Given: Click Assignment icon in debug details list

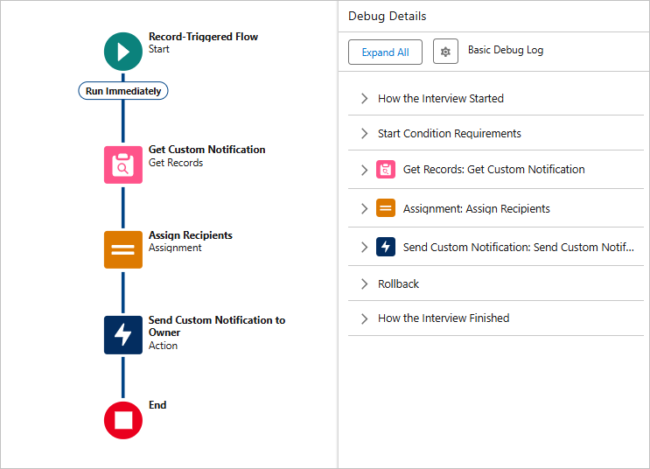Looking at the screenshot, I should click(386, 209).
